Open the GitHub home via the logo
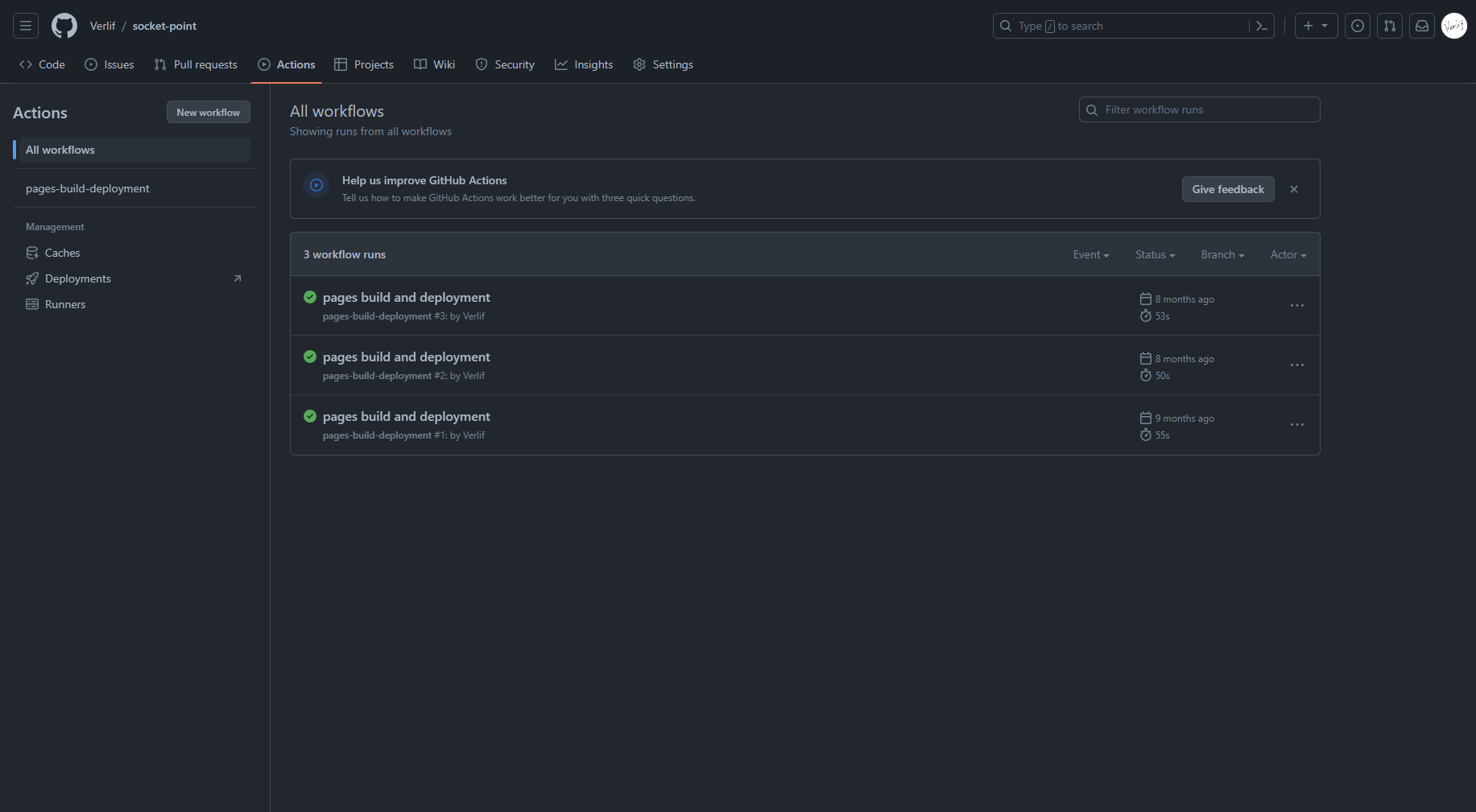This screenshot has height=812, width=1476. coord(64,25)
